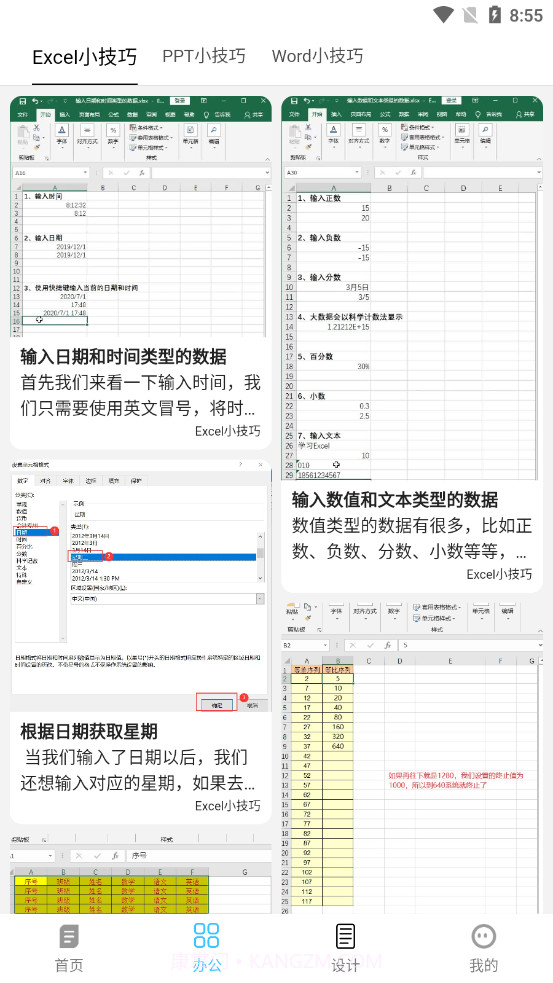Open article title 根据日期获取星期
The image size is (553, 983).
[89, 732]
